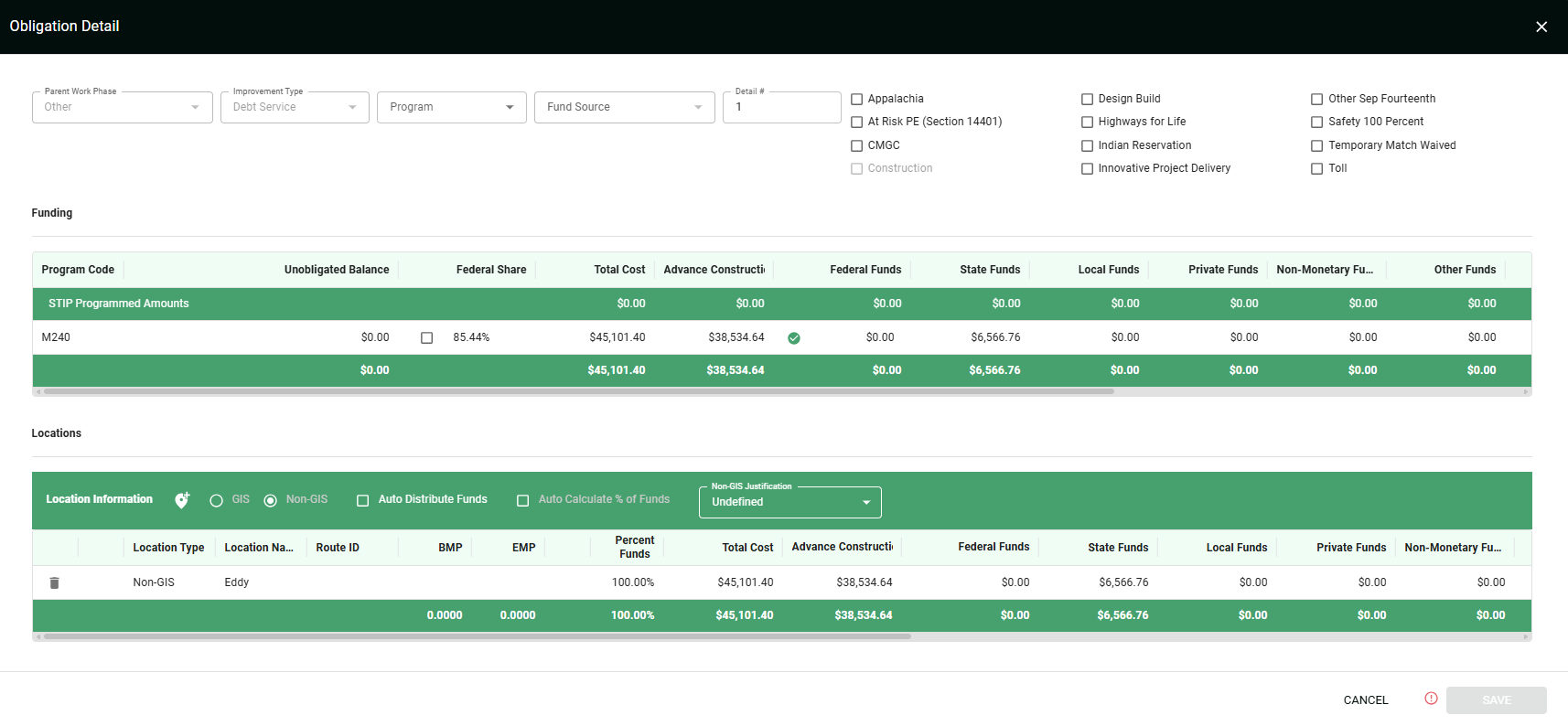Toggle the M240 Federal Share checkbox
This screenshot has width=1568, height=726.
[427, 338]
